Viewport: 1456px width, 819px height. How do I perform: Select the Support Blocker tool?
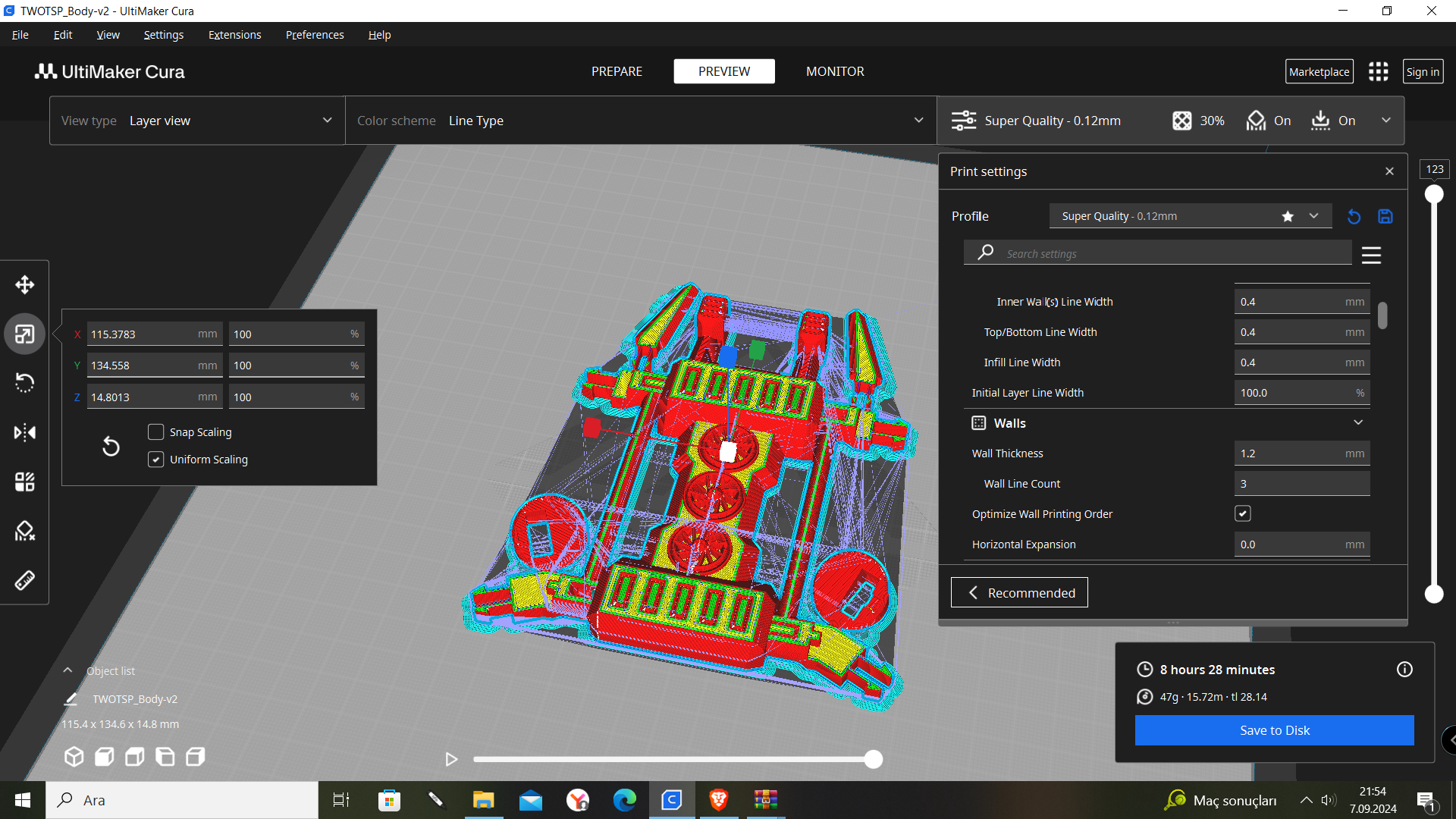coord(25,531)
